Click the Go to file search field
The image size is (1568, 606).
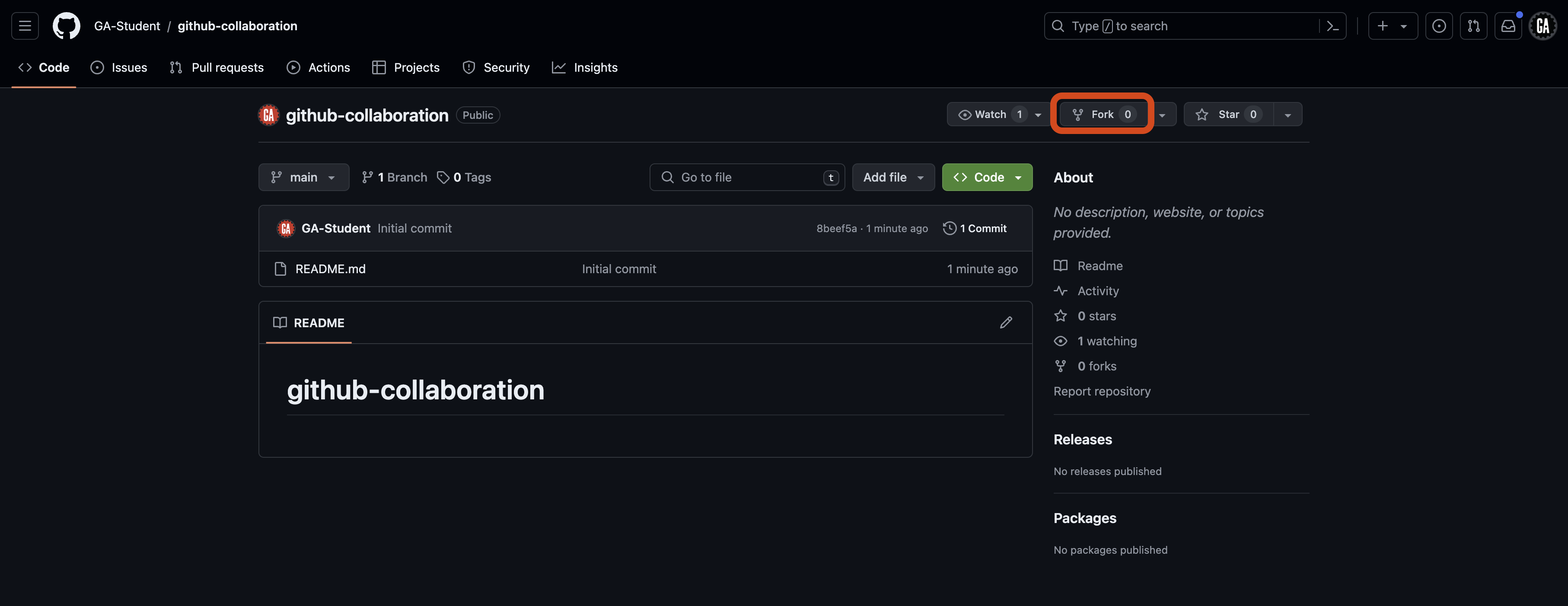[747, 177]
